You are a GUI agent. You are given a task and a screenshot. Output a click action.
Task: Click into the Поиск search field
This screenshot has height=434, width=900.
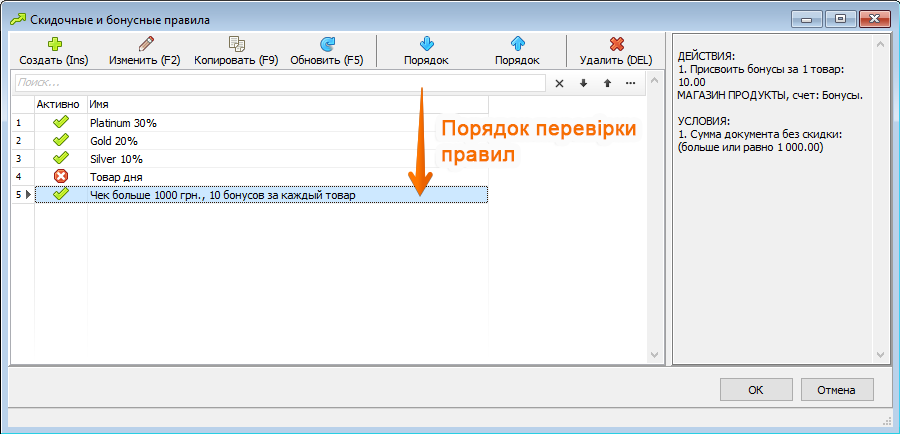click(280, 83)
